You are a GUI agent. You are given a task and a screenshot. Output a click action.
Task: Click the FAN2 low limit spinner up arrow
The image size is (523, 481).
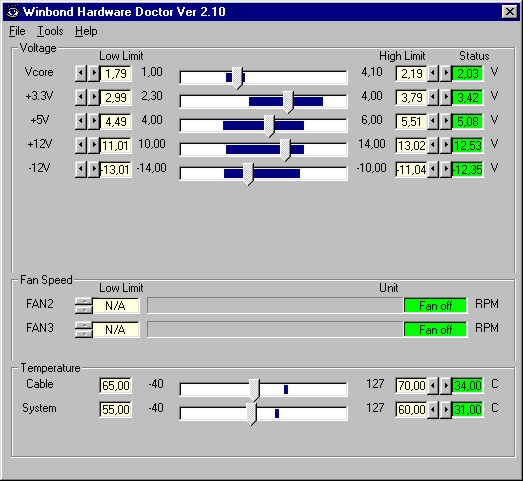click(84, 302)
